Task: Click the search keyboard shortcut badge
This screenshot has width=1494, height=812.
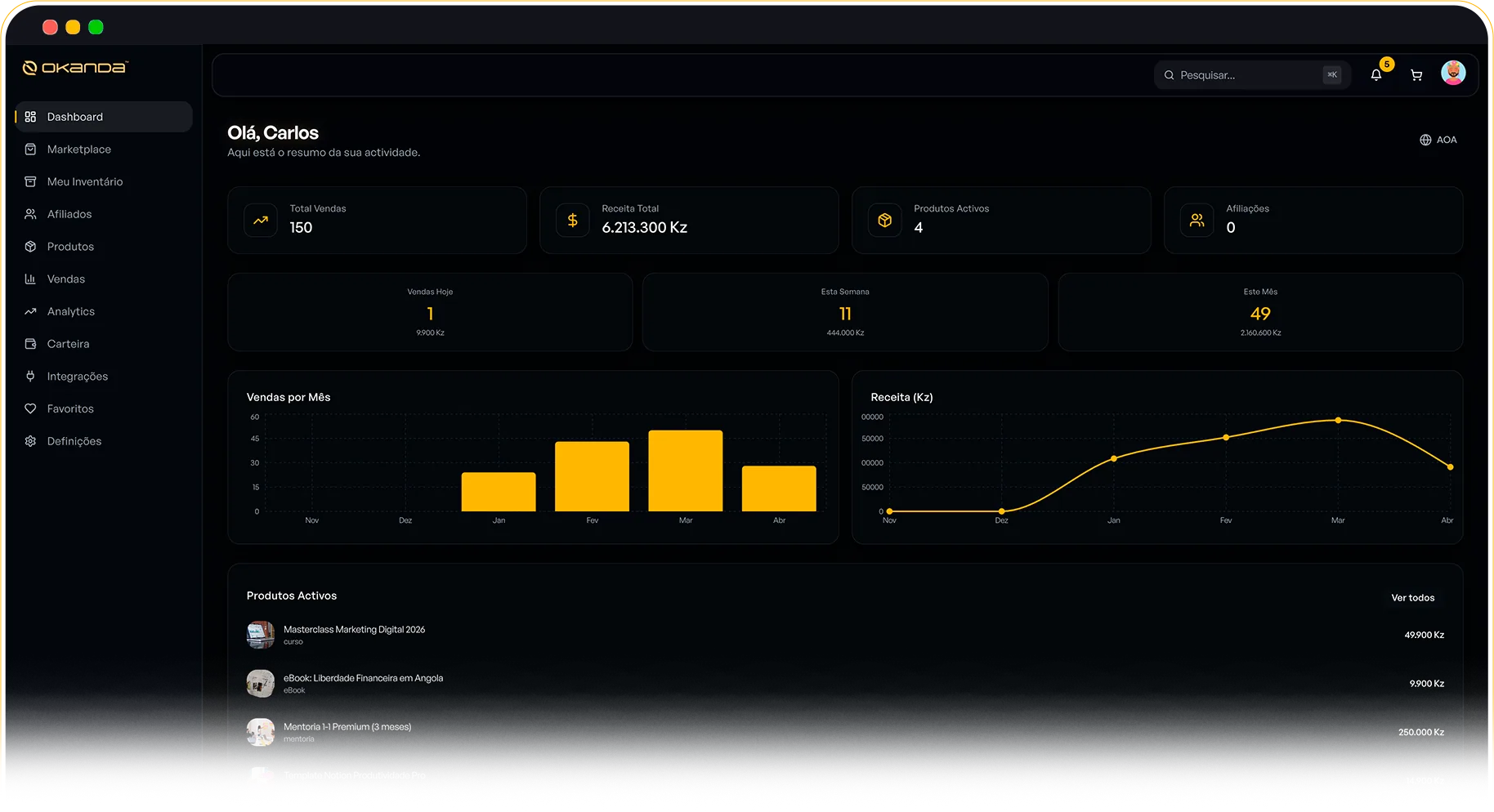Action: 1332,75
